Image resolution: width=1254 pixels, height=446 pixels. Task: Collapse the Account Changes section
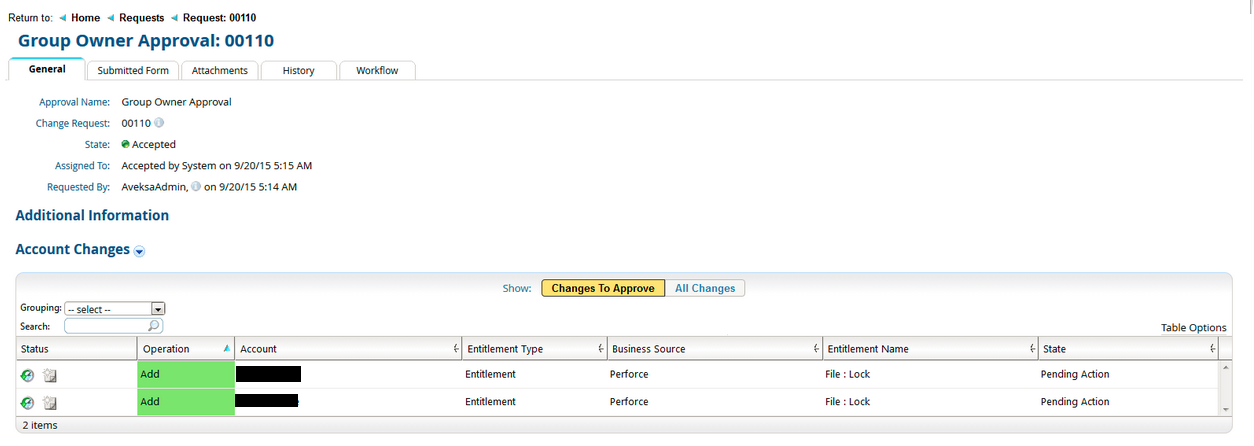point(139,252)
